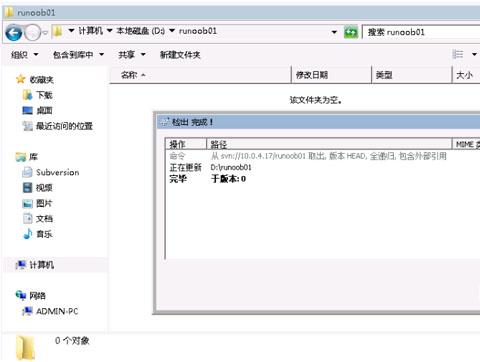Image resolution: width=480 pixels, height=362 pixels.
Task: Click the Forward navigation arrow
Action: tap(33, 33)
